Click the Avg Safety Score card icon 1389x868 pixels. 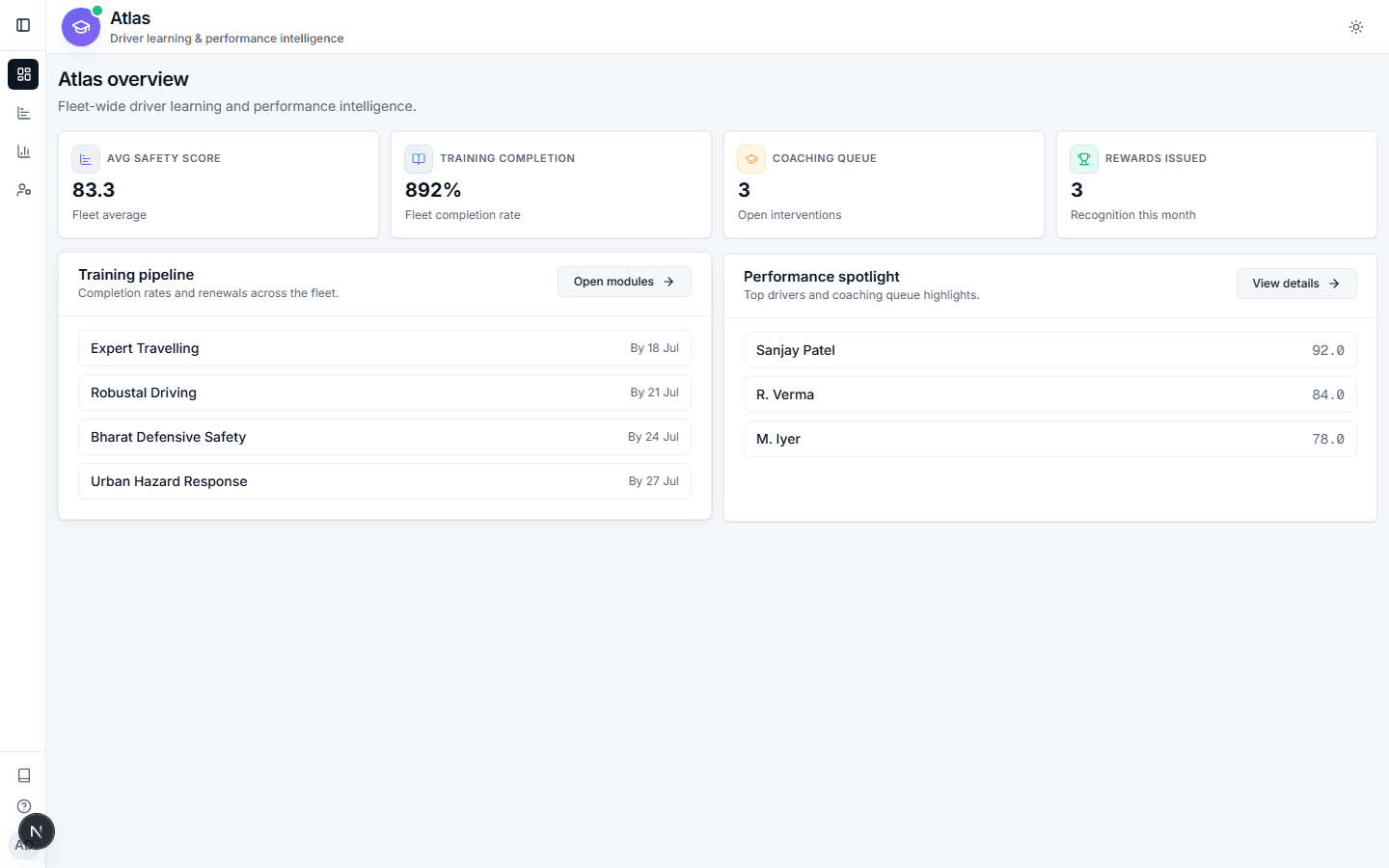click(x=86, y=159)
